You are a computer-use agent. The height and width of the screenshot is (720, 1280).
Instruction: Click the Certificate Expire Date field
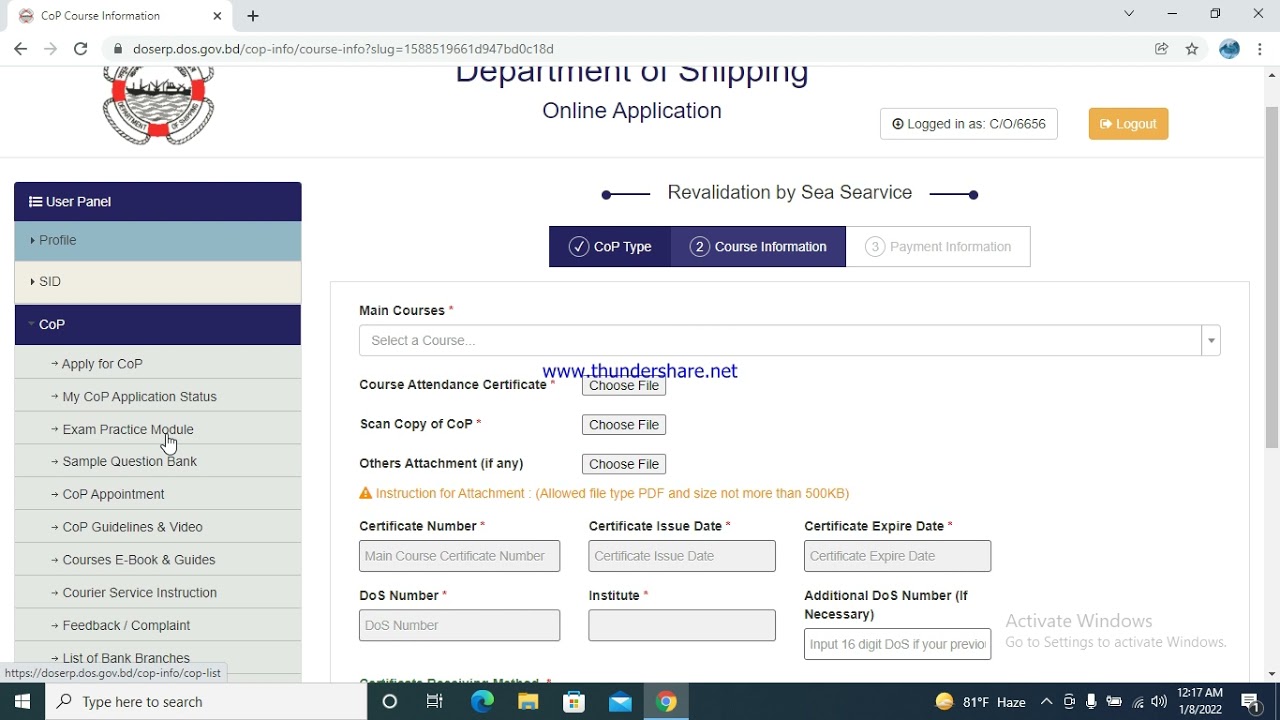[x=898, y=556]
